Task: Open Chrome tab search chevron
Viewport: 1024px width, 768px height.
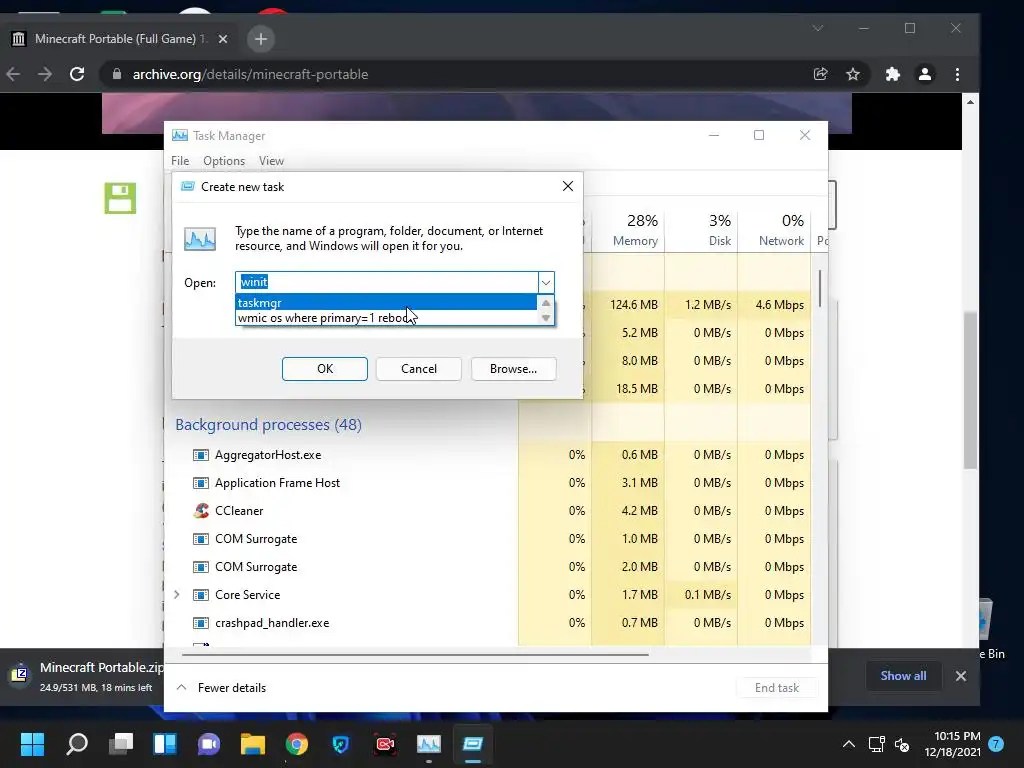Action: point(818,28)
